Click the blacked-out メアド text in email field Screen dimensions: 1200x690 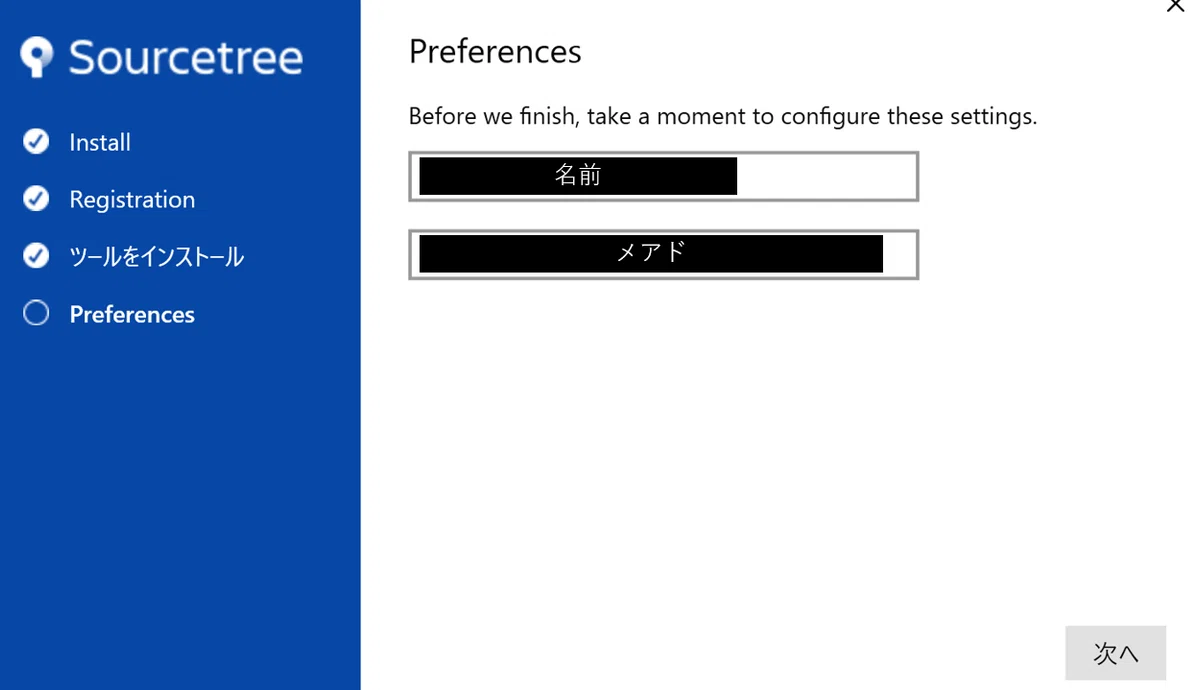[x=651, y=253]
